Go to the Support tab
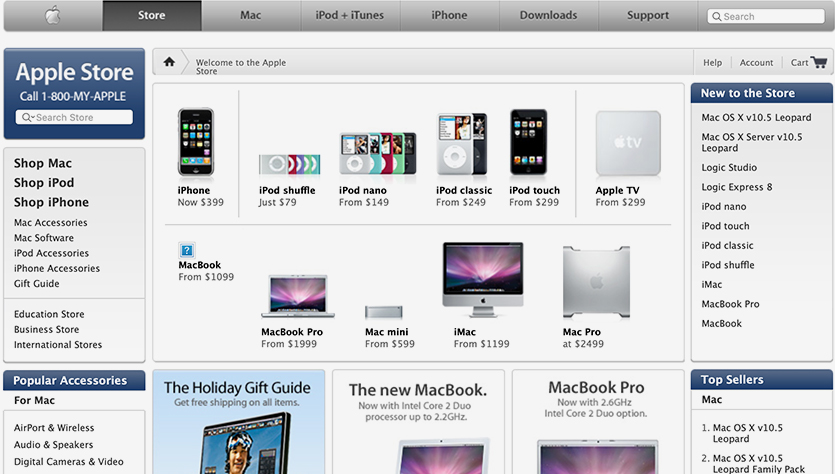This screenshot has width=835, height=474. click(x=648, y=15)
